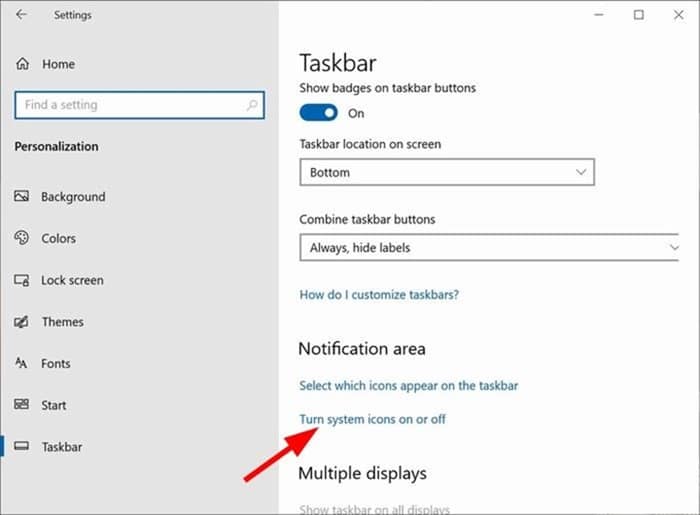This screenshot has height=515, width=700.
Task: Click the Lock screen icon
Action: [21, 280]
